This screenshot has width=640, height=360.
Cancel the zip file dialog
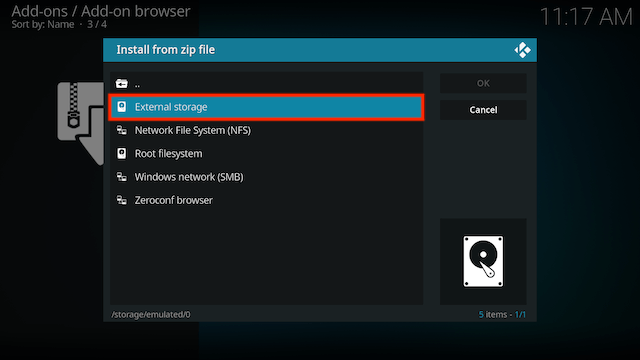tap(483, 110)
